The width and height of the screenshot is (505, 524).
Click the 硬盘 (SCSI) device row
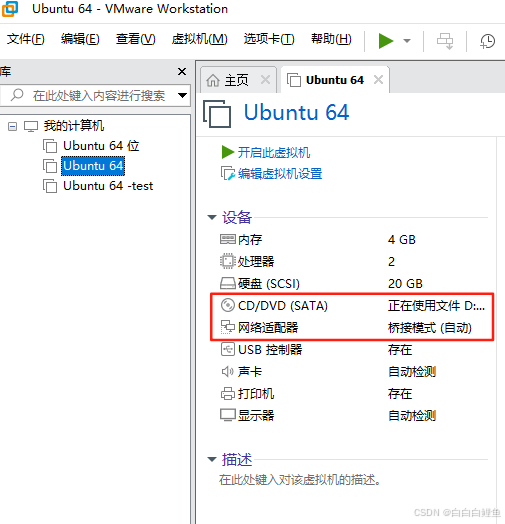[x=353, y=284]
